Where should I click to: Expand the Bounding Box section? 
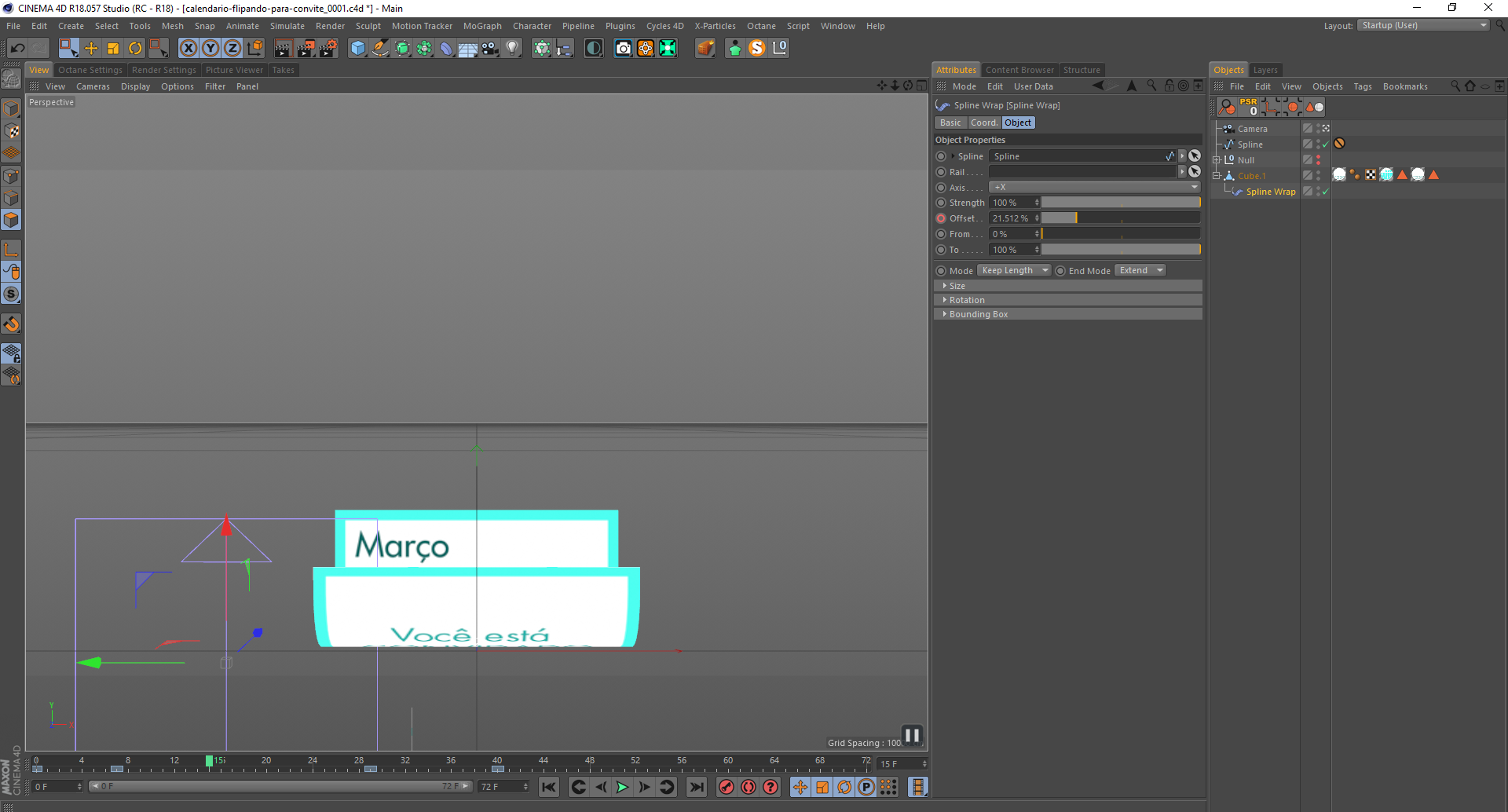pyautogui.click(x=1068, y=314)
